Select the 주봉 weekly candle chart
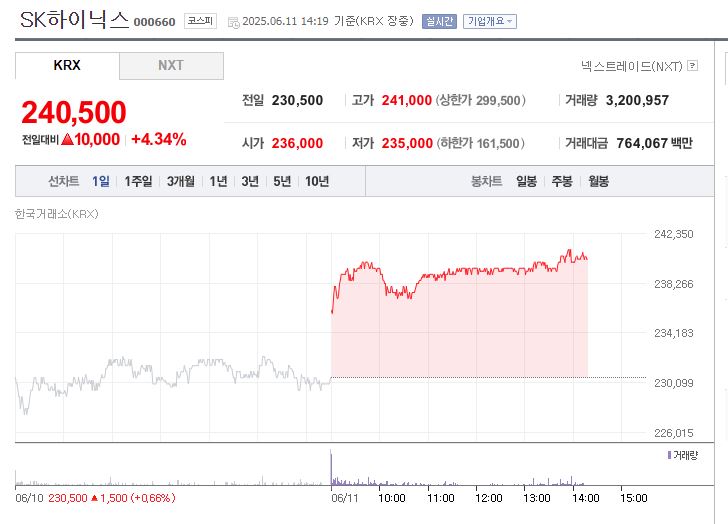This screenshot has height=524, width=728. tap(562, 181)
